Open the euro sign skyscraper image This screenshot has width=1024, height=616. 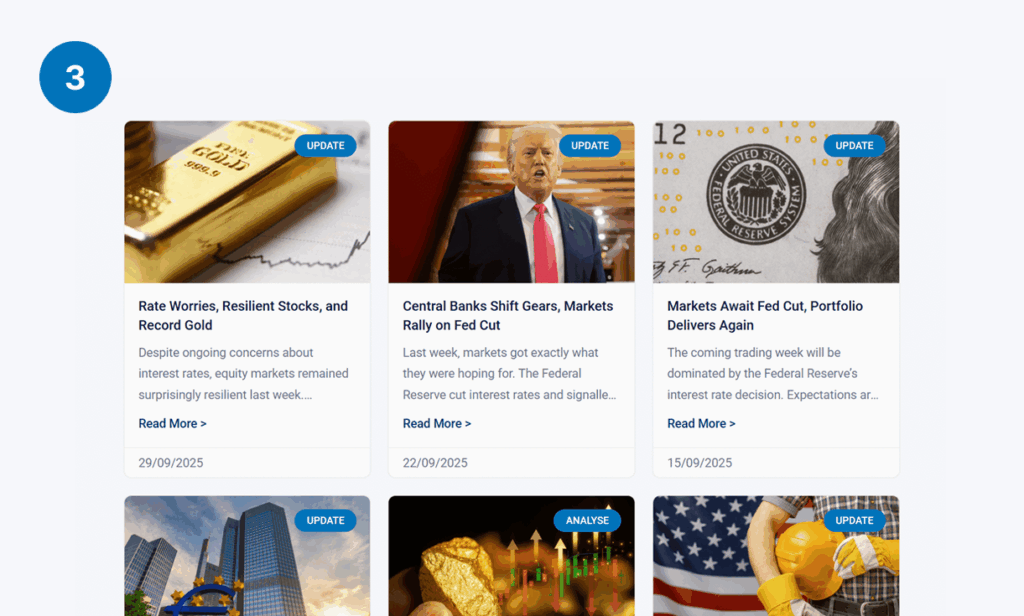point(247,556)
